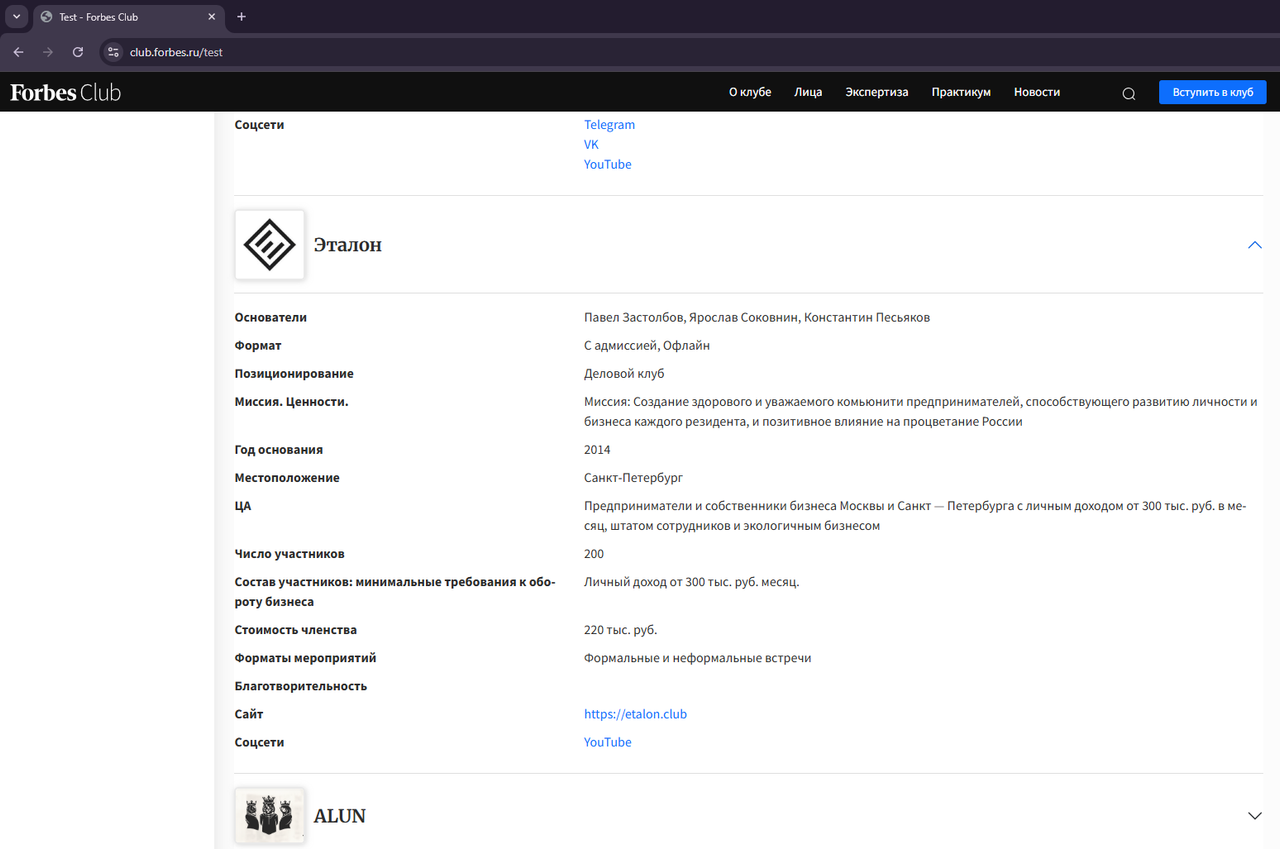Viewport: 1280px width, 849px height.
Task: Click the Форматы мероприятий label
Action: [306, 658]
